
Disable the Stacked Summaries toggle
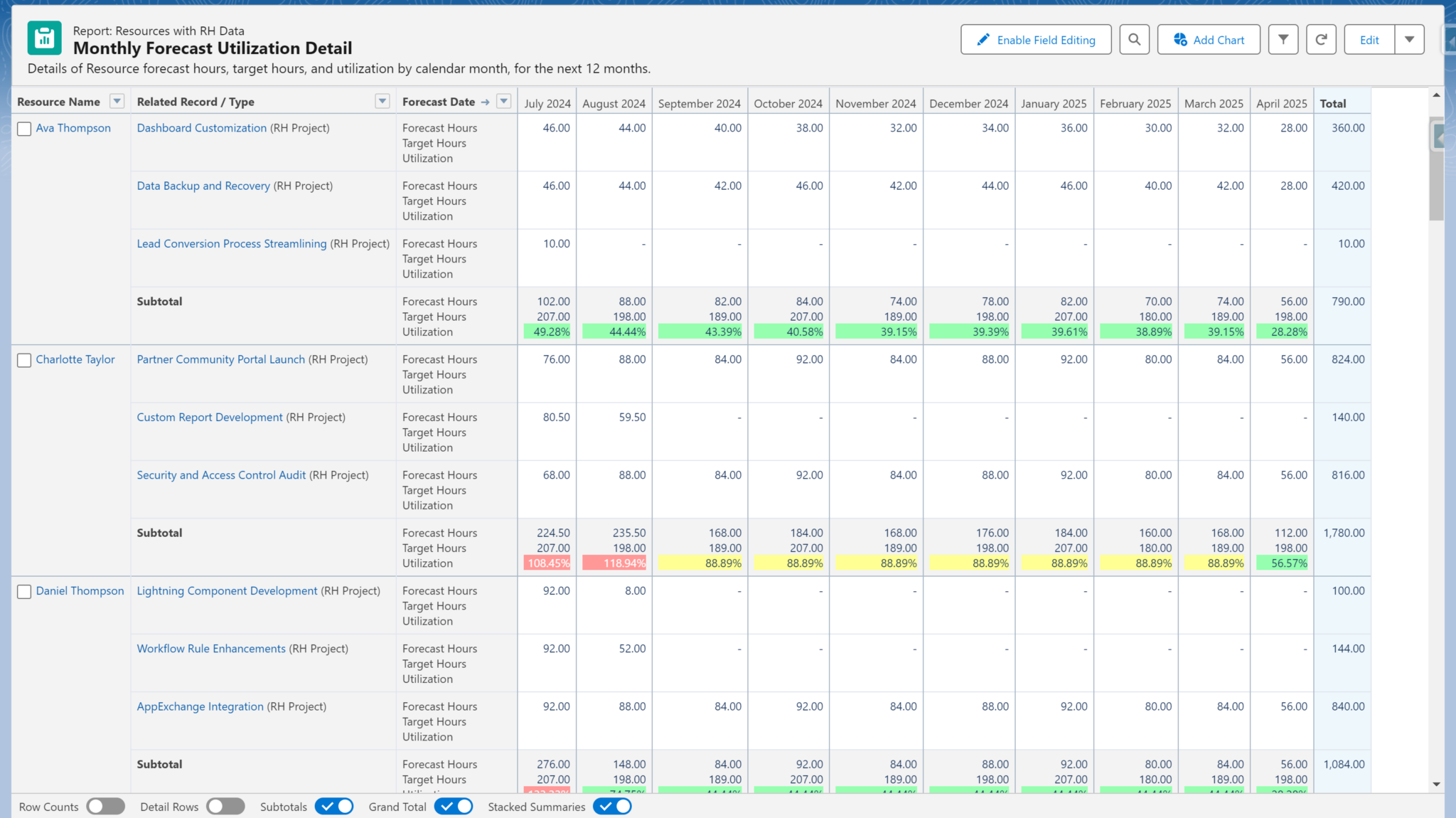point(611,807)
